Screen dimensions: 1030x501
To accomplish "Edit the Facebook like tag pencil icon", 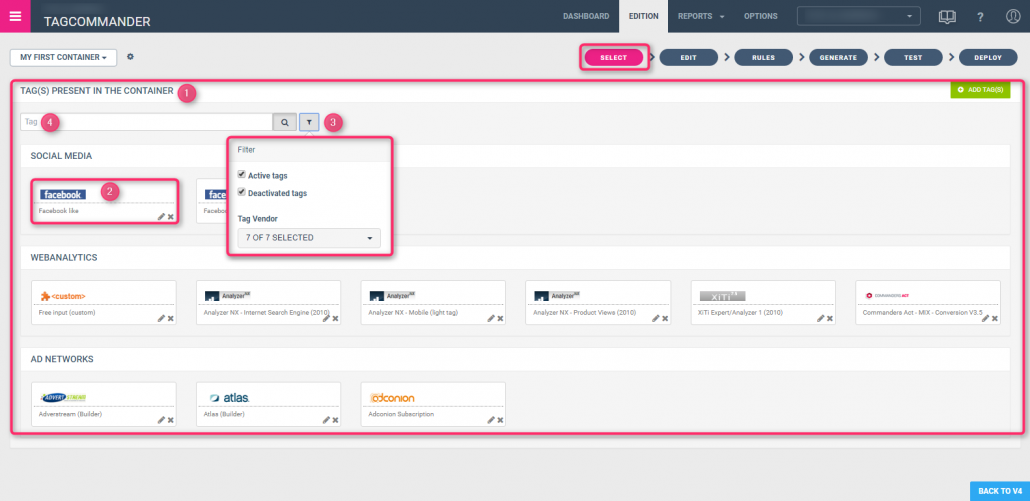I will click(x=161, y=217).
